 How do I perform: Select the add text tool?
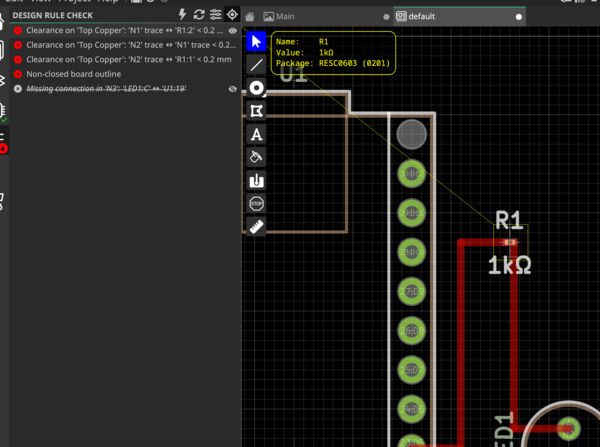tap(256, 134)
